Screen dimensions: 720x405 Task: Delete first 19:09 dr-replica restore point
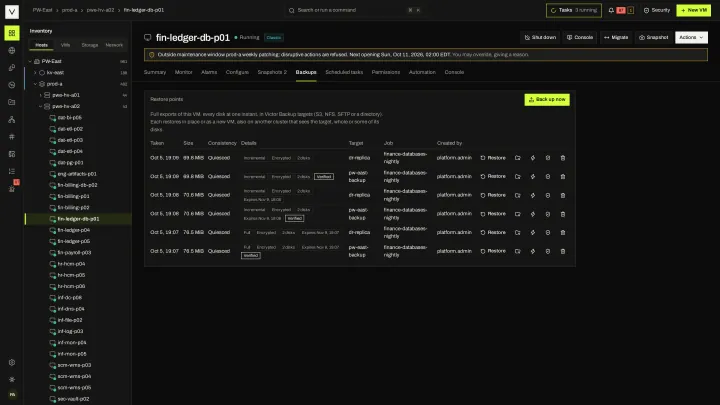pos(562,158)
